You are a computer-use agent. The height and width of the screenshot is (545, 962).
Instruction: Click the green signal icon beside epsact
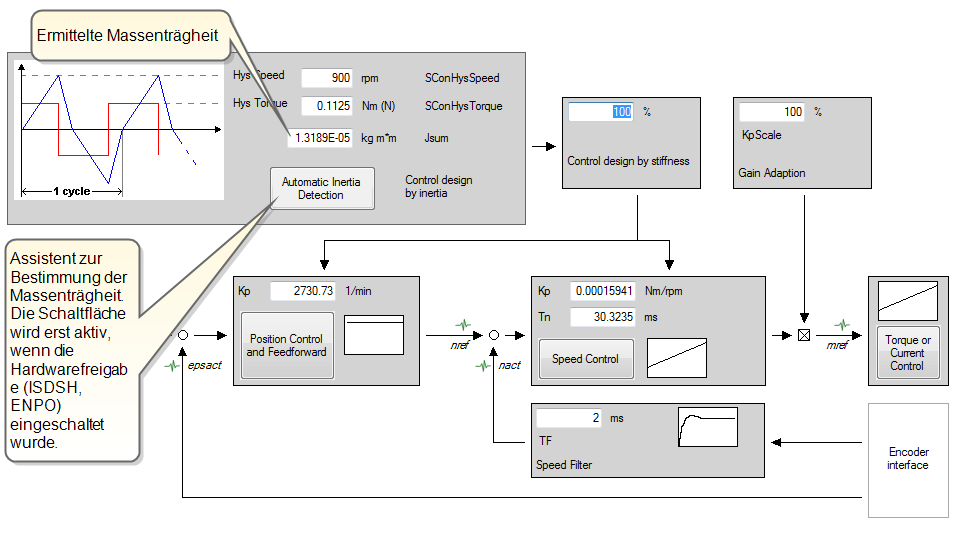click(x=174, y=366)
